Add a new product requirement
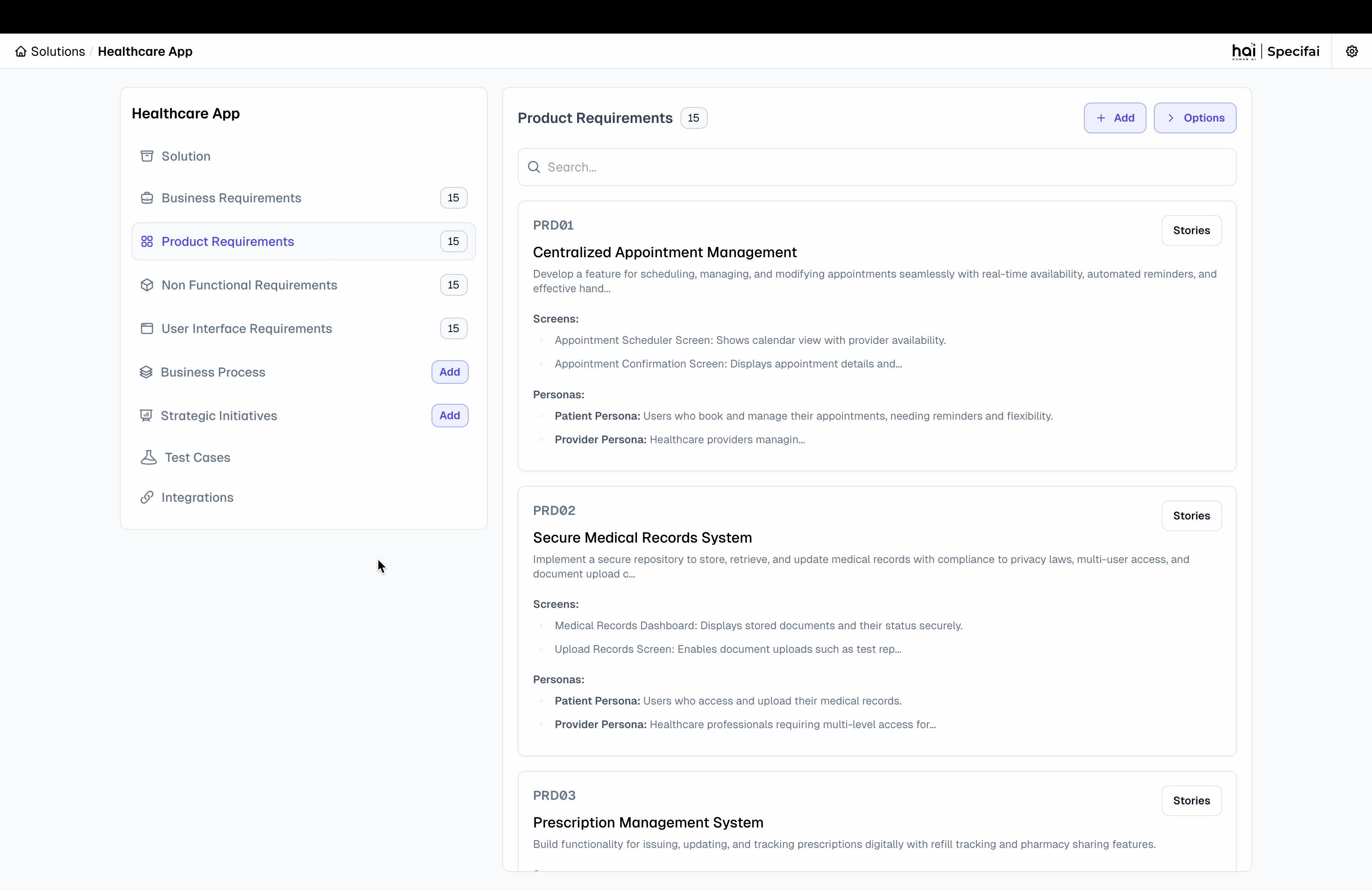This screenshot has width=1372, height=891. tap(1115, 118)
